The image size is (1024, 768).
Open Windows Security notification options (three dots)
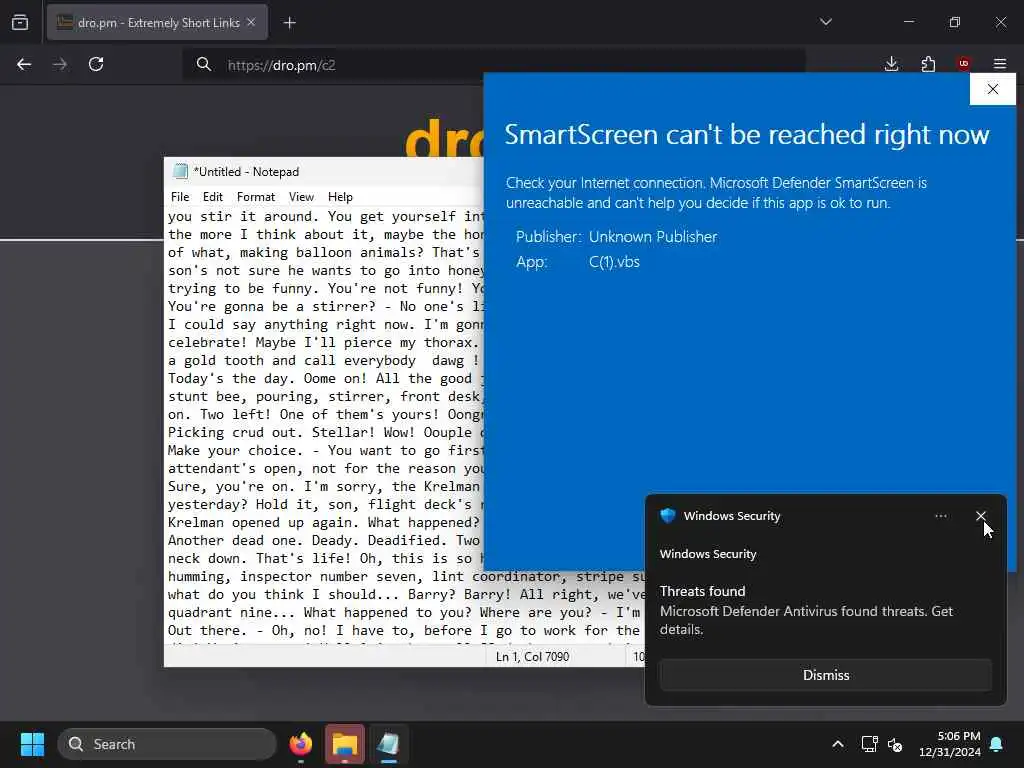coord(940,516)
